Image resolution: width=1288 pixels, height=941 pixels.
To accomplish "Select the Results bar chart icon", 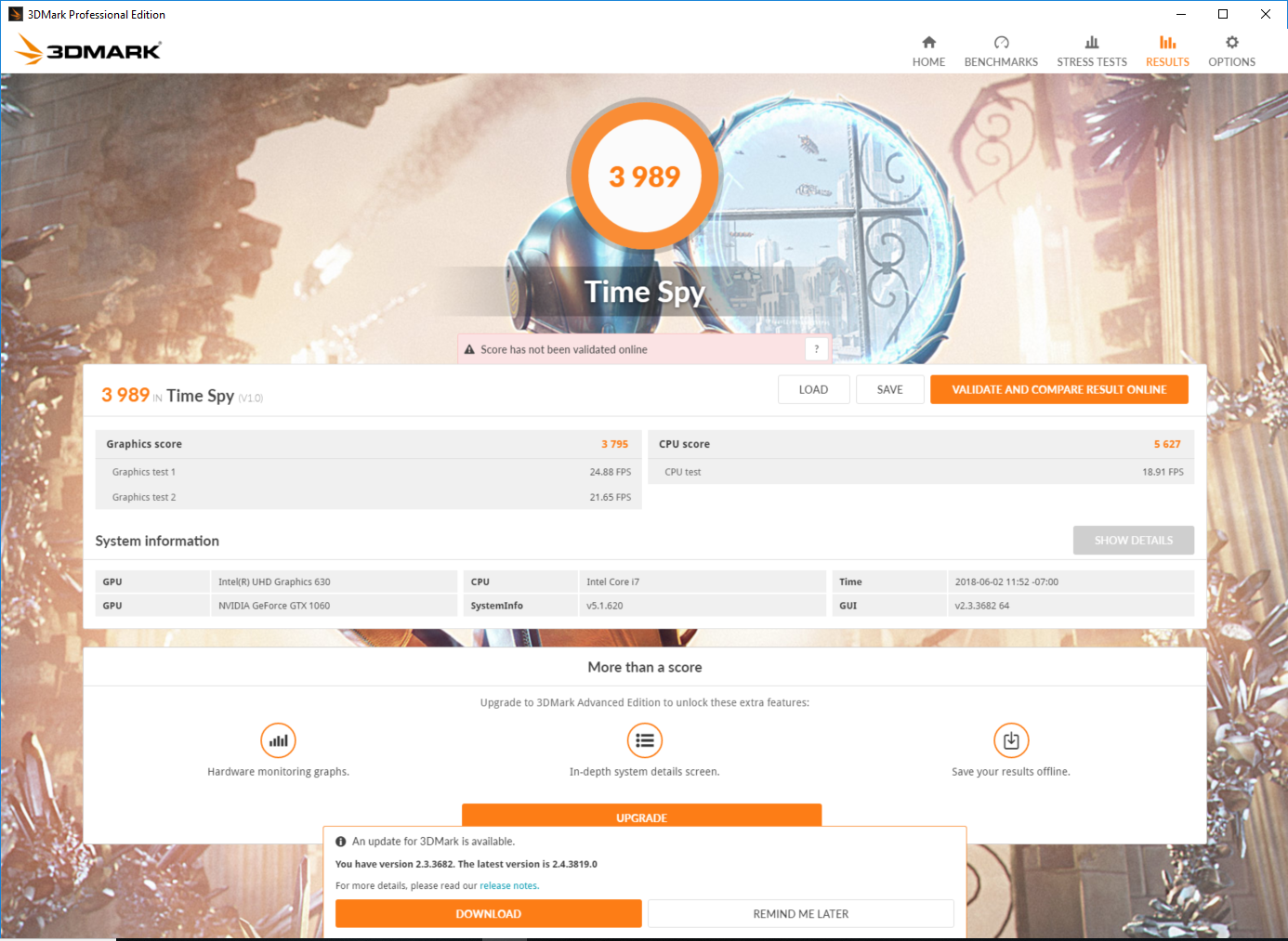I will 1167,43.
